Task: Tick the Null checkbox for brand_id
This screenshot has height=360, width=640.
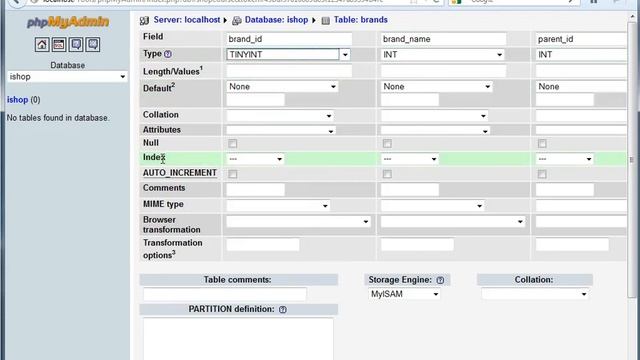Action: (233, 143)
